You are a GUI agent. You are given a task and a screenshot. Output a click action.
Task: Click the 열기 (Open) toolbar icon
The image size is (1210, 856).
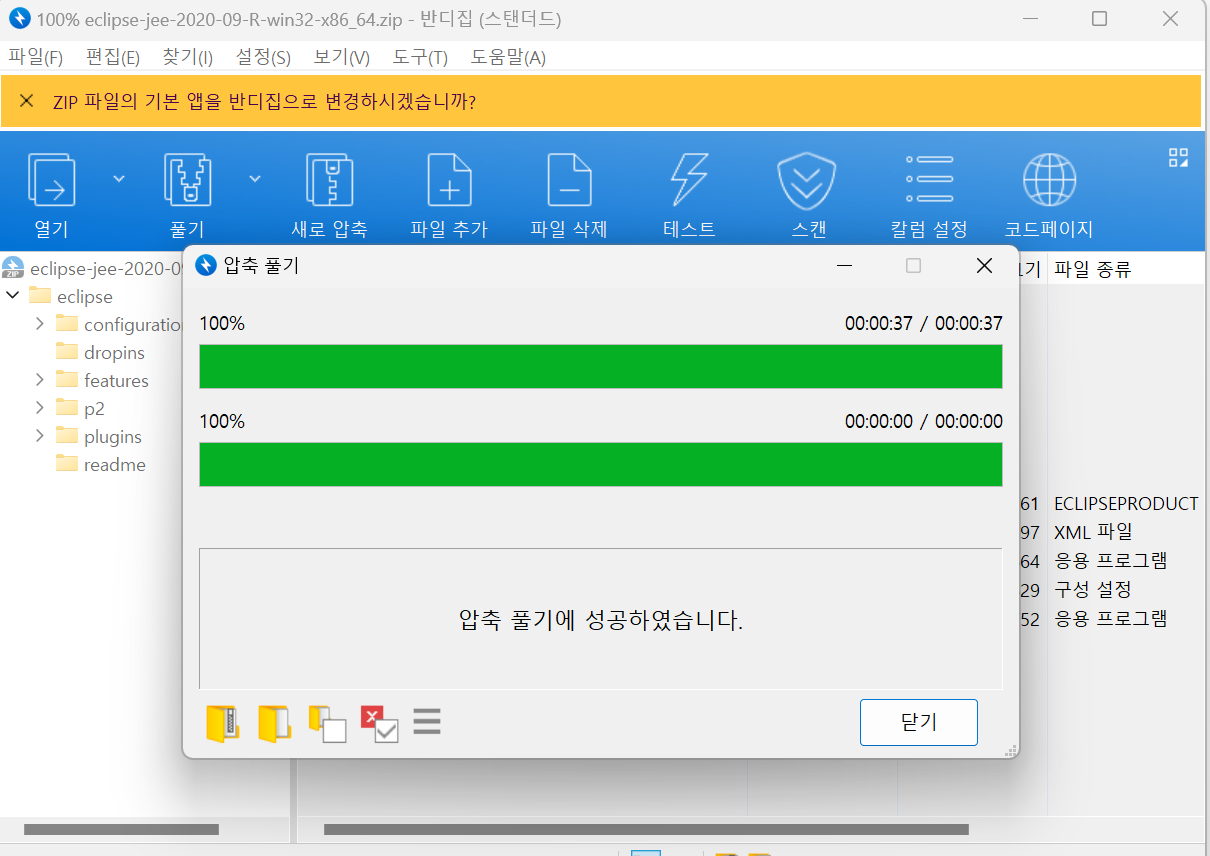(52, 180)
